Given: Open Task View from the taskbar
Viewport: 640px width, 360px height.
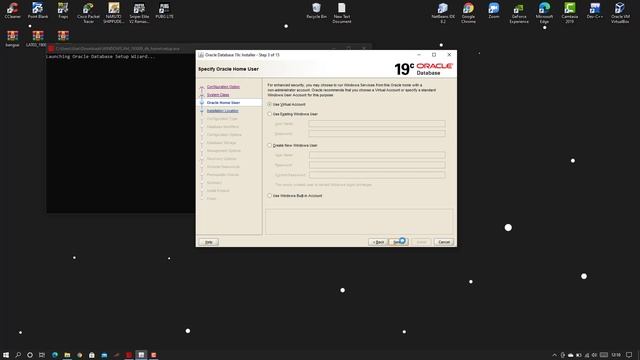Looking at the screenshot, I should click(42, 355).
